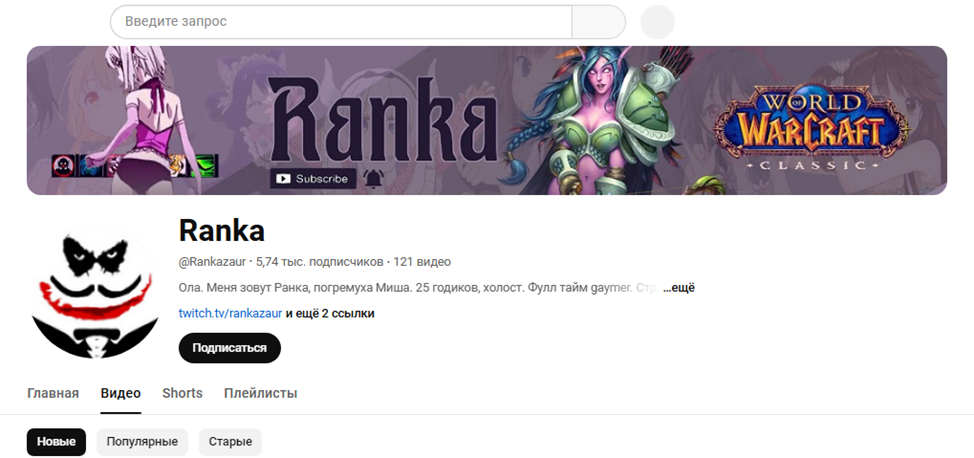The image size is (974, 458).
Task: Select the Новые sort chip
Action: pos(57,442)
